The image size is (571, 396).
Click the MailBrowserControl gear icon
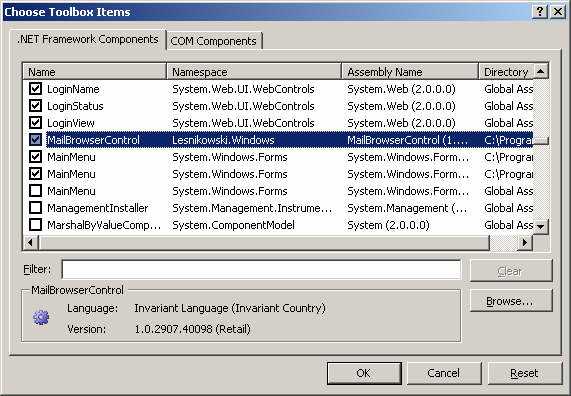[x=41, y=317]
